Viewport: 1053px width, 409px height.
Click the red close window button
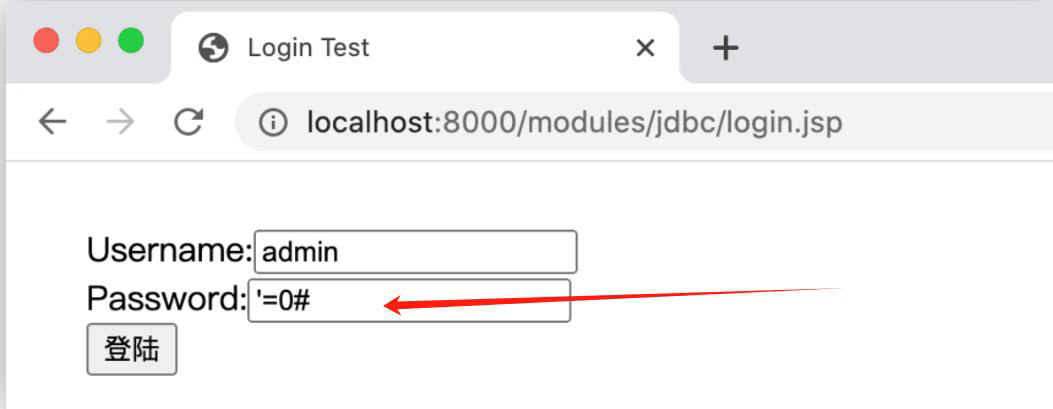pos(46,40)
